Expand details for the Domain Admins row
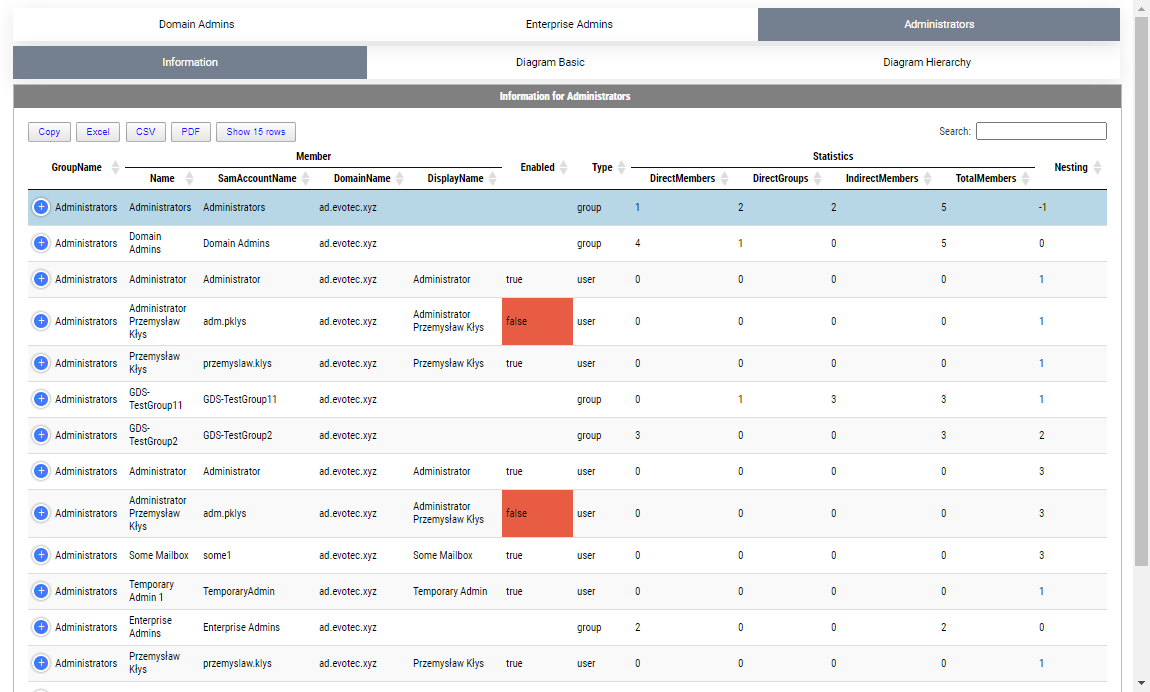 (40, 243)
